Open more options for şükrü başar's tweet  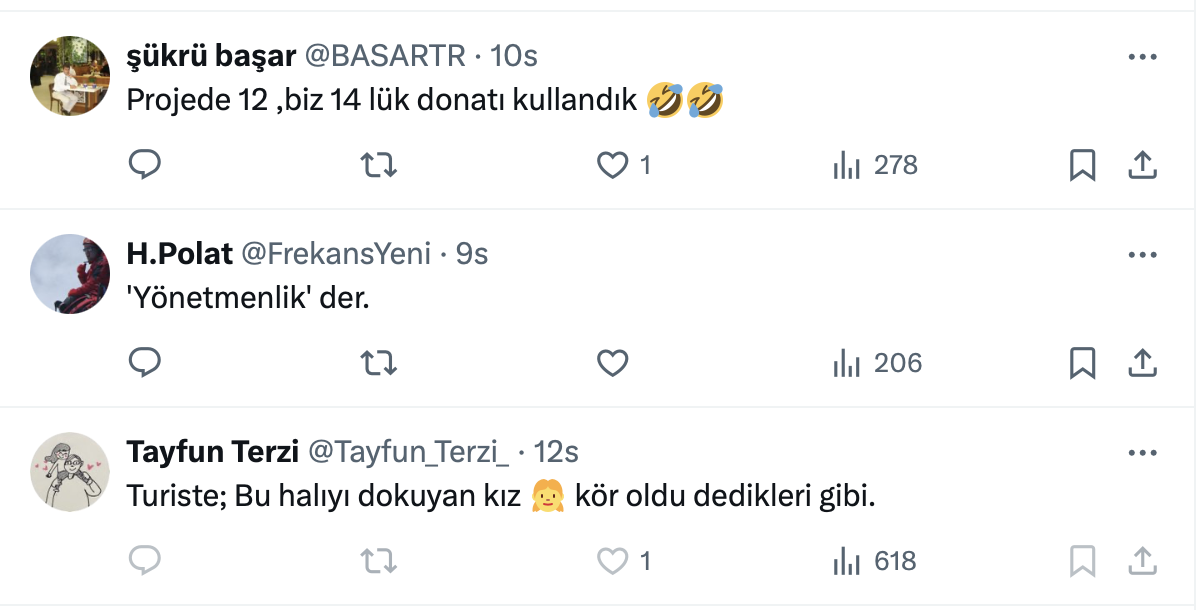1142,57
